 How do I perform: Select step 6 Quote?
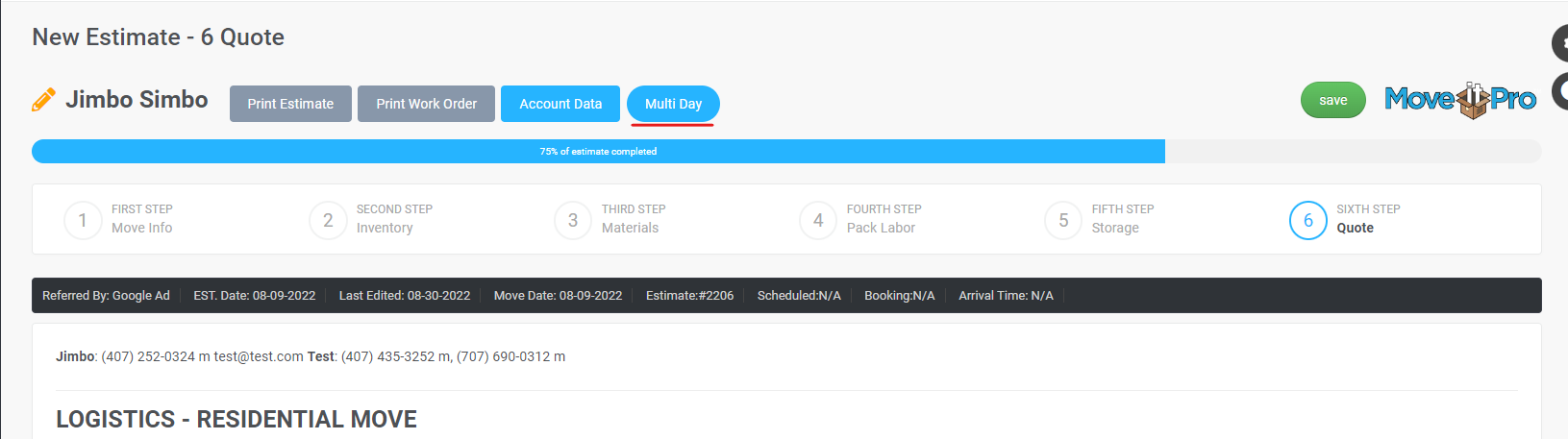pos(1308,220)
